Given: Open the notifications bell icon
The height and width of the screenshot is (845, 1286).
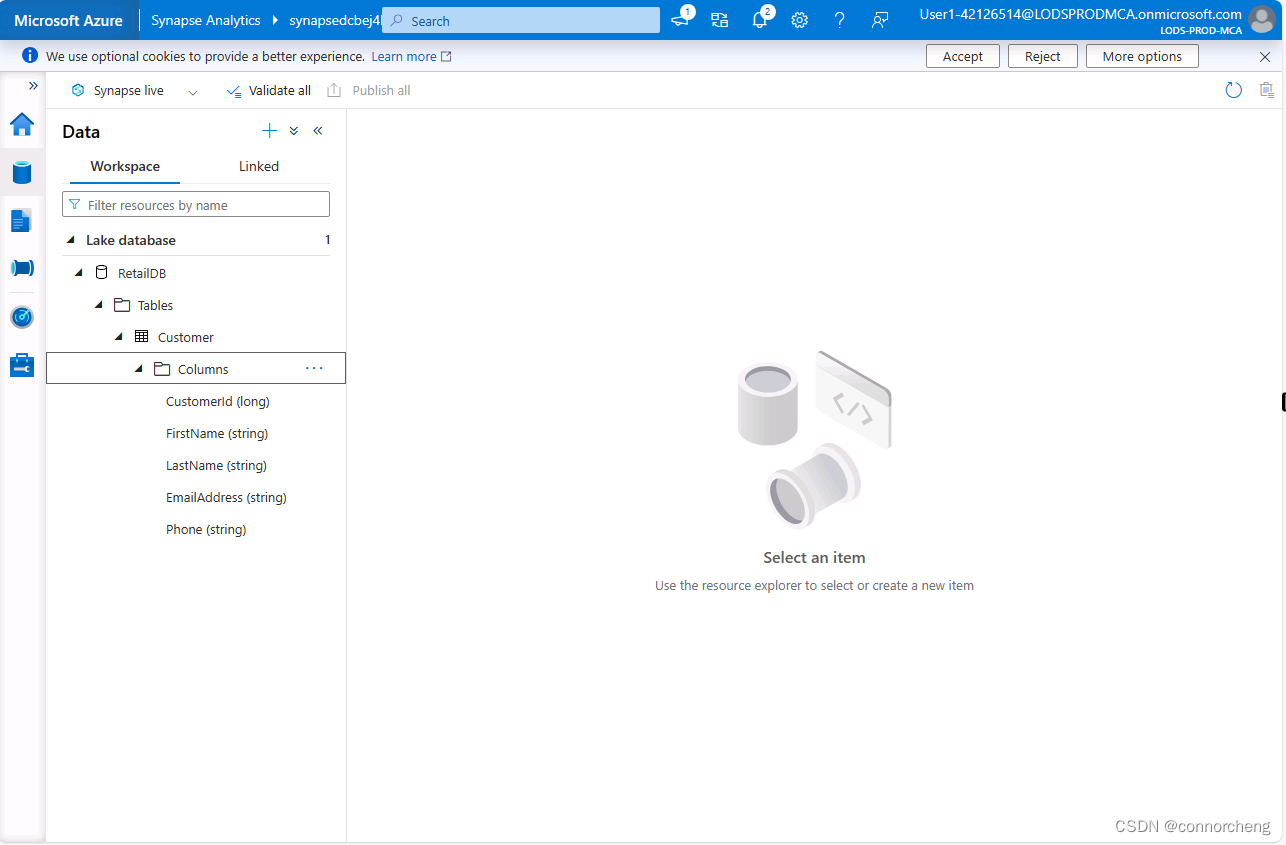Looking at the screenshot, I should (x=760, y=20).
